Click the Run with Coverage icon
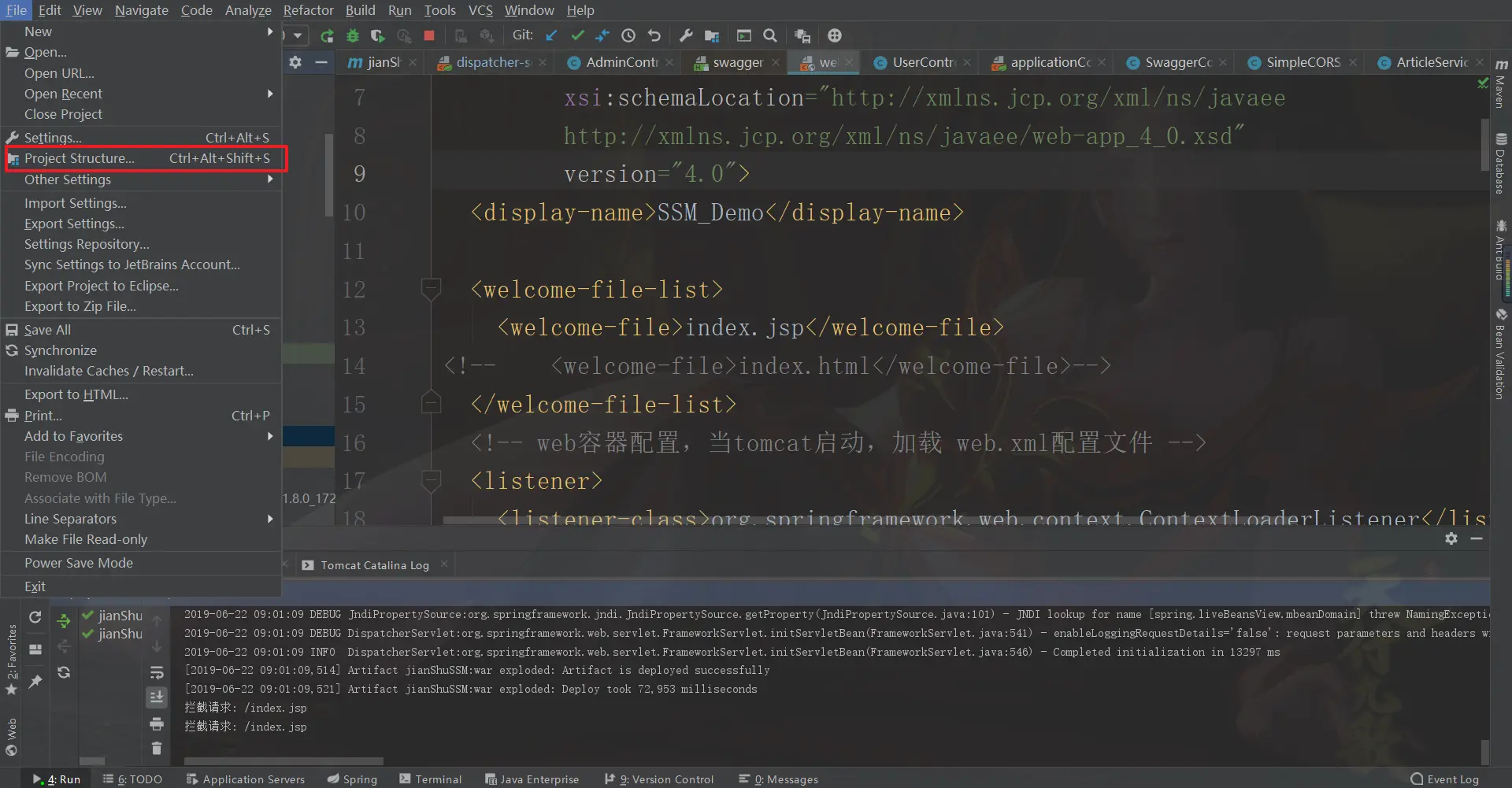Screen dimensions: 1512x788 [378, 35]
